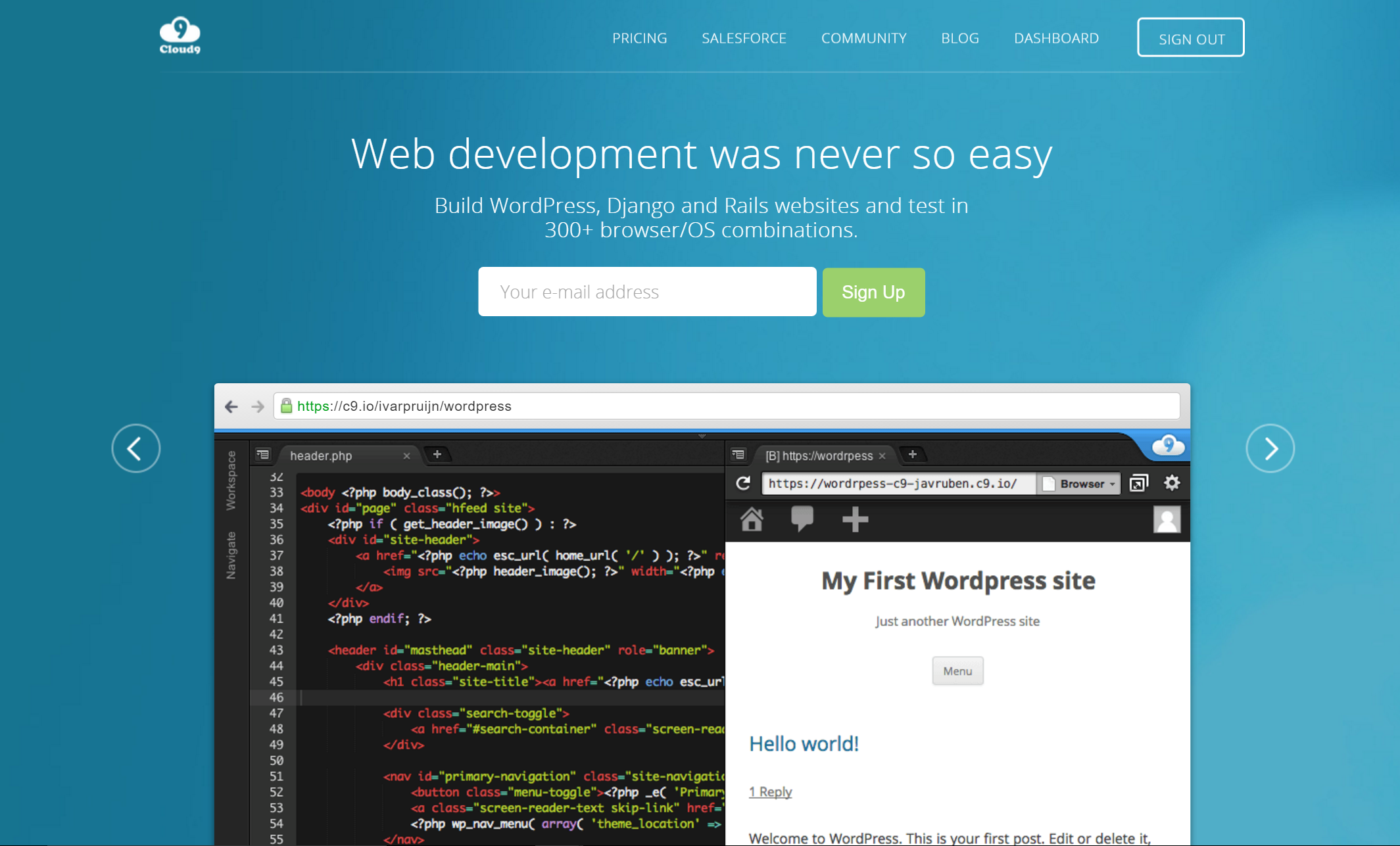Open preview pane tab list menu
The image size is (1400, 846).
(738, 454)
